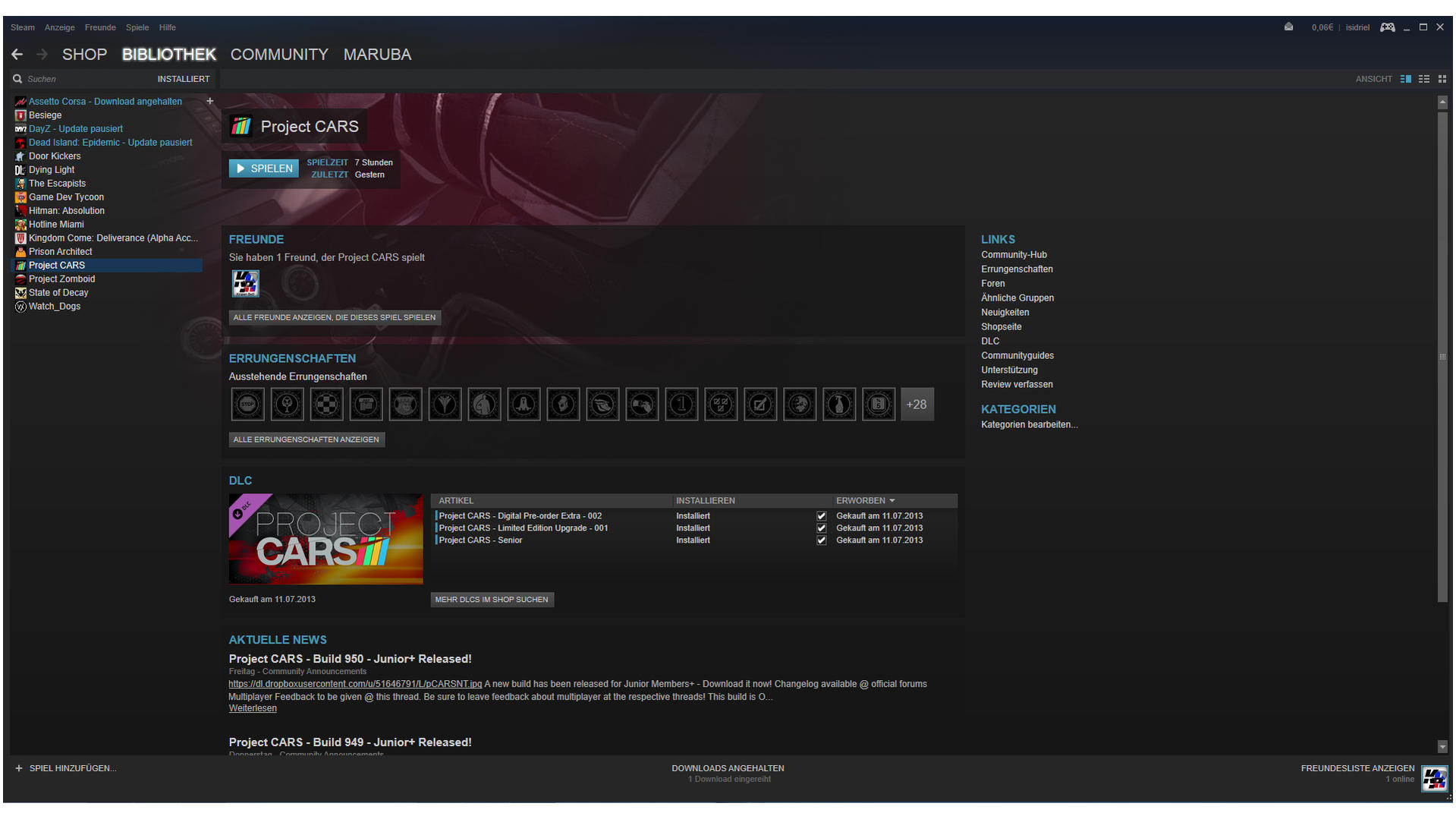
Task: Open the checkered flag achievement icon
Action: tap(326, 405)
